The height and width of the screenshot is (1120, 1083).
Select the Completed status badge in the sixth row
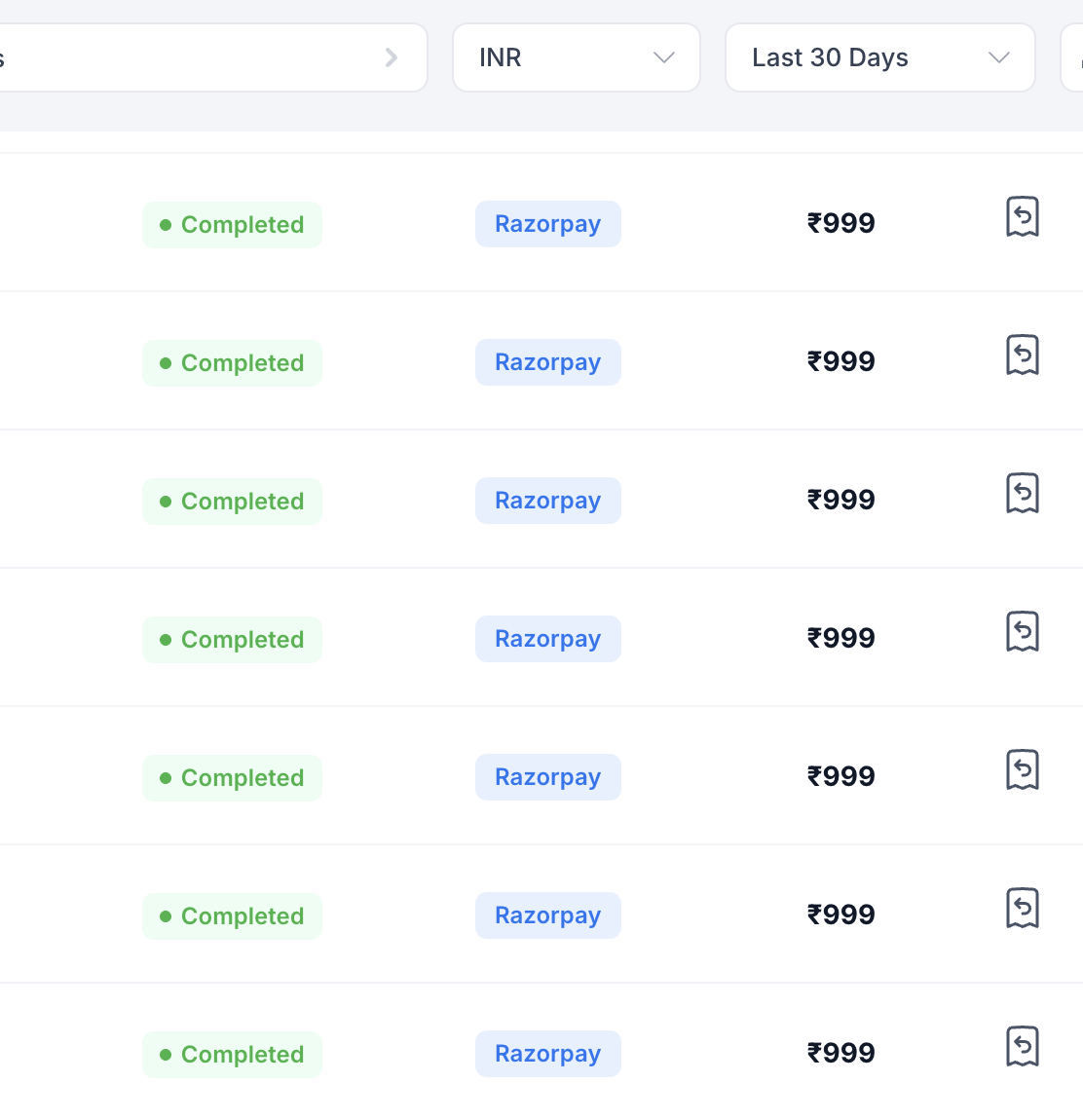point(232,916)
